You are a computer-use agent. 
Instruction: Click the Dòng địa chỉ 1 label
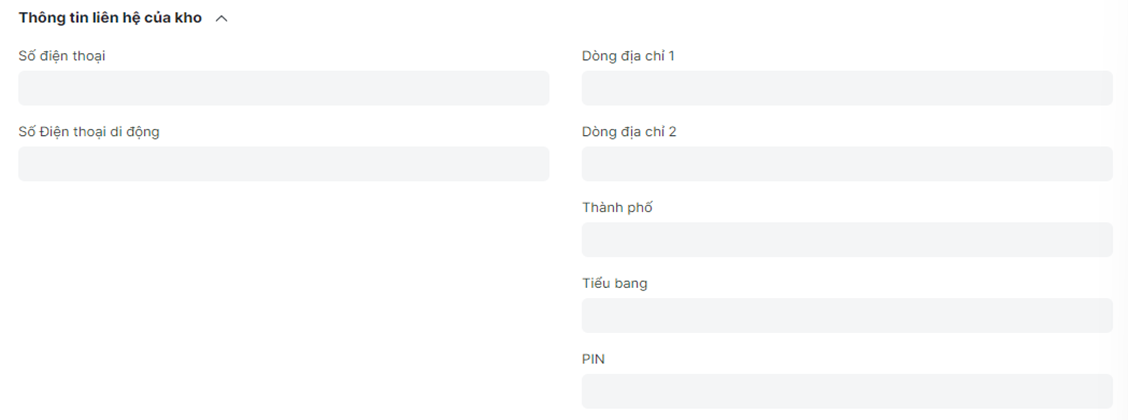(x=628, y=56)
